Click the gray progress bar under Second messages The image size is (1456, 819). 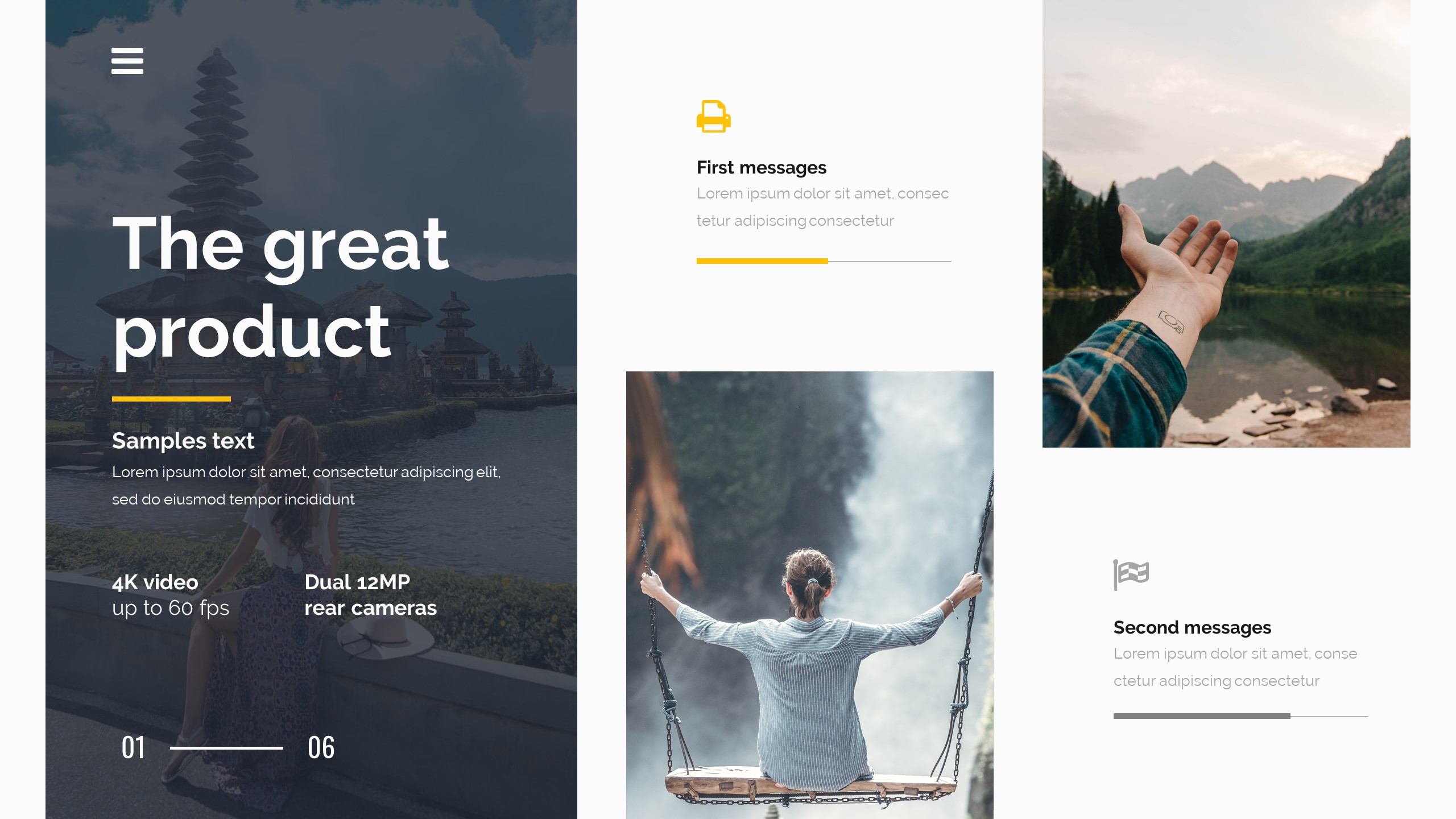tap(1202, 716)
